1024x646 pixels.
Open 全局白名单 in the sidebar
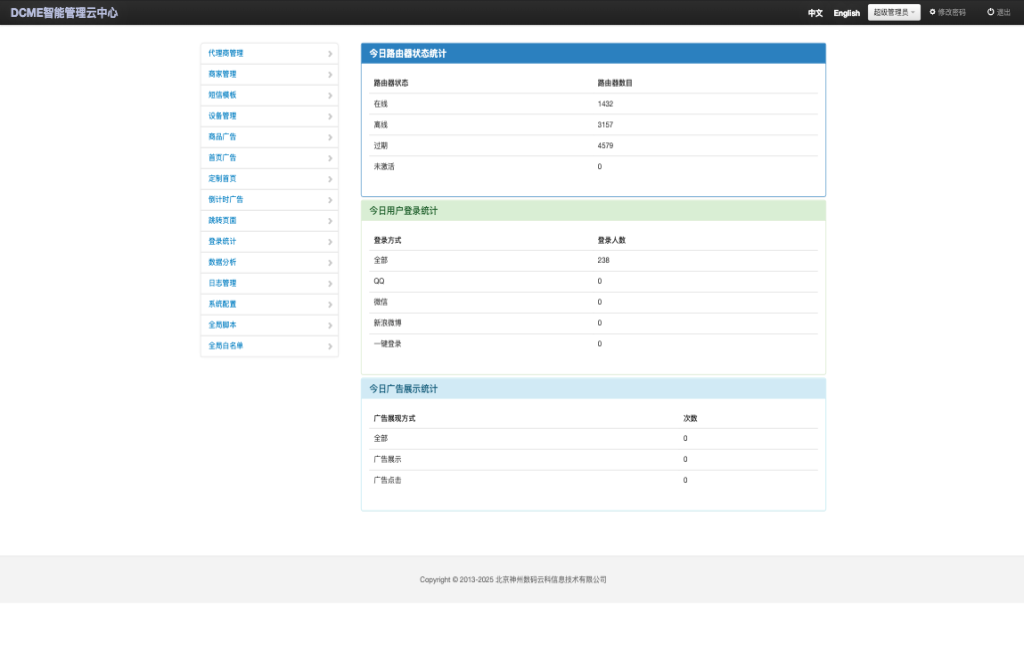pos(225,346)
